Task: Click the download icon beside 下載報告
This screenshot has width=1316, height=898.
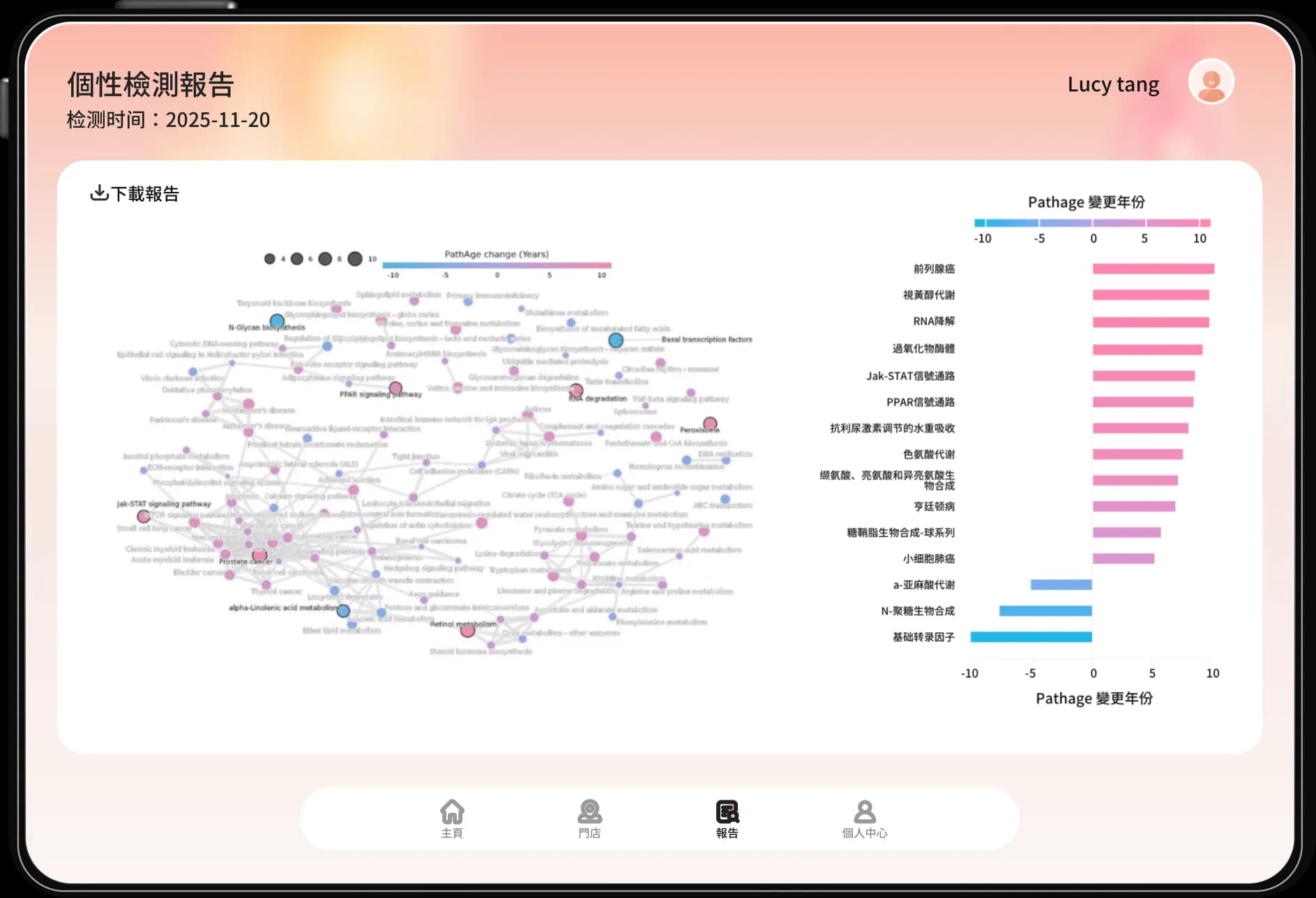Action: tap(99, 193)
